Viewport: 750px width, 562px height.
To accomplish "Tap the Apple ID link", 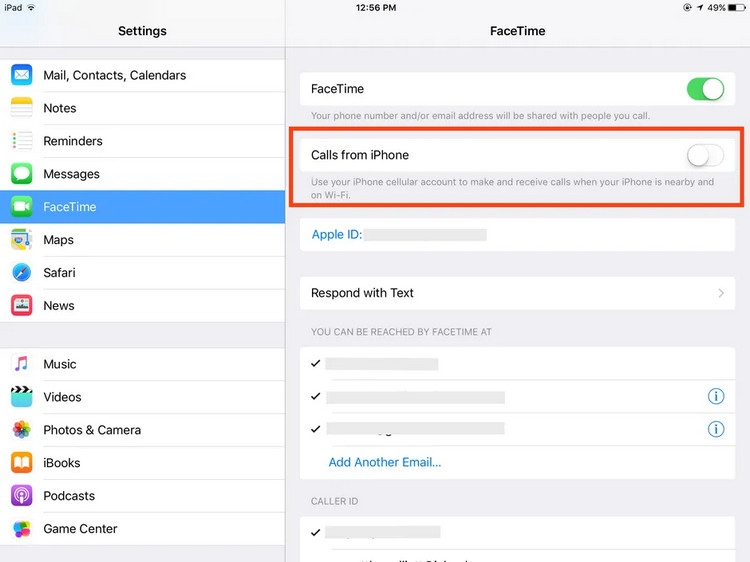I will pos(336,235).
